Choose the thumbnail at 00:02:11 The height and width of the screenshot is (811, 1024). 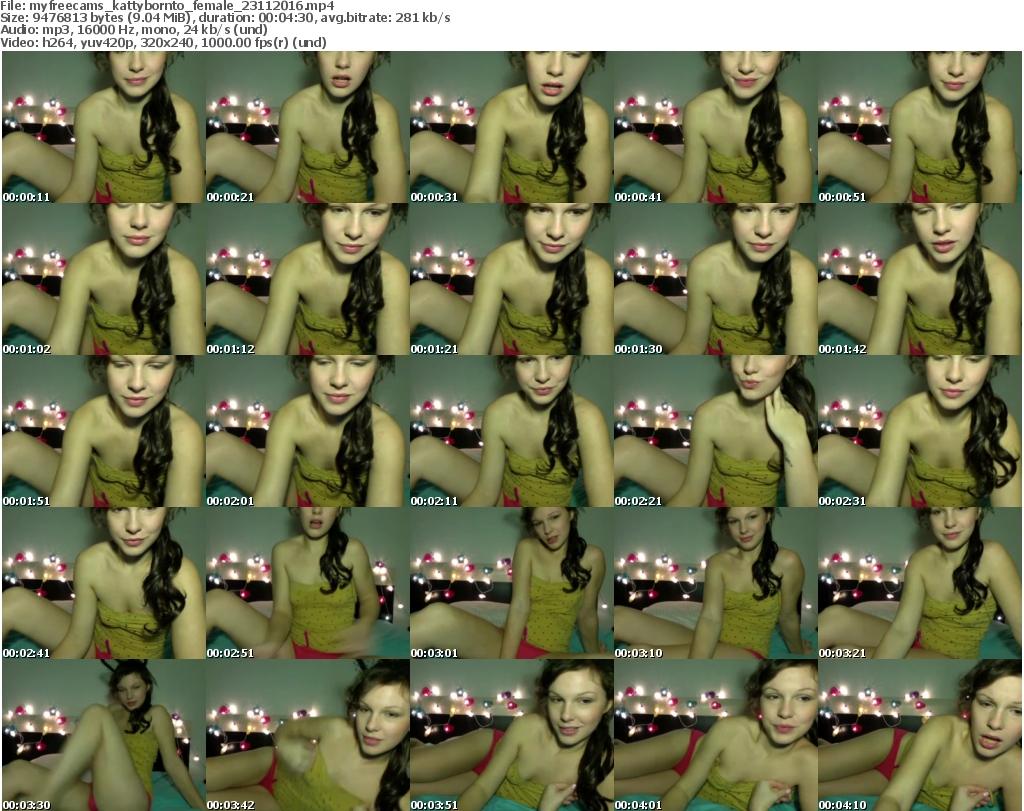(x=511, y=431)
